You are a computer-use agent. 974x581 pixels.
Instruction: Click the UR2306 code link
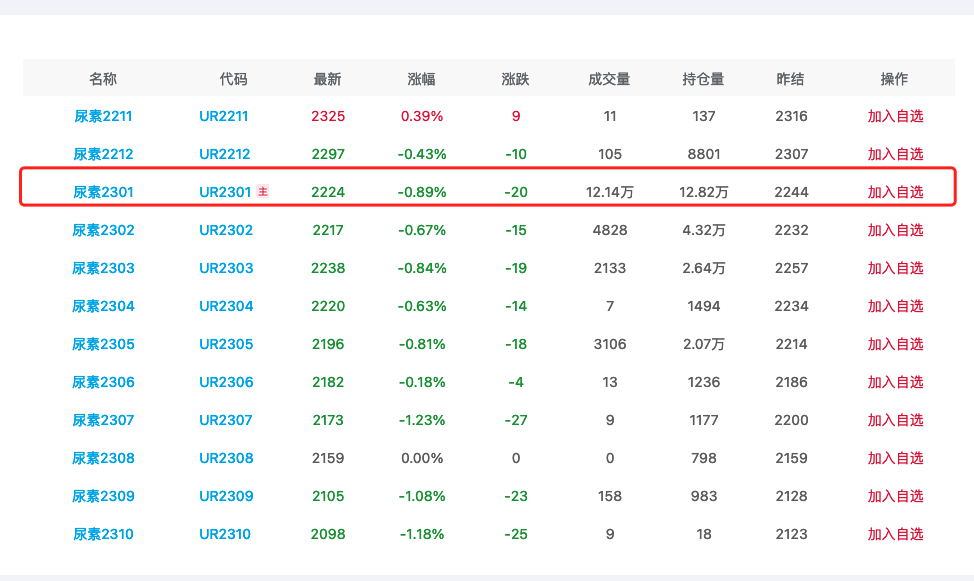[x=226, y=382]
